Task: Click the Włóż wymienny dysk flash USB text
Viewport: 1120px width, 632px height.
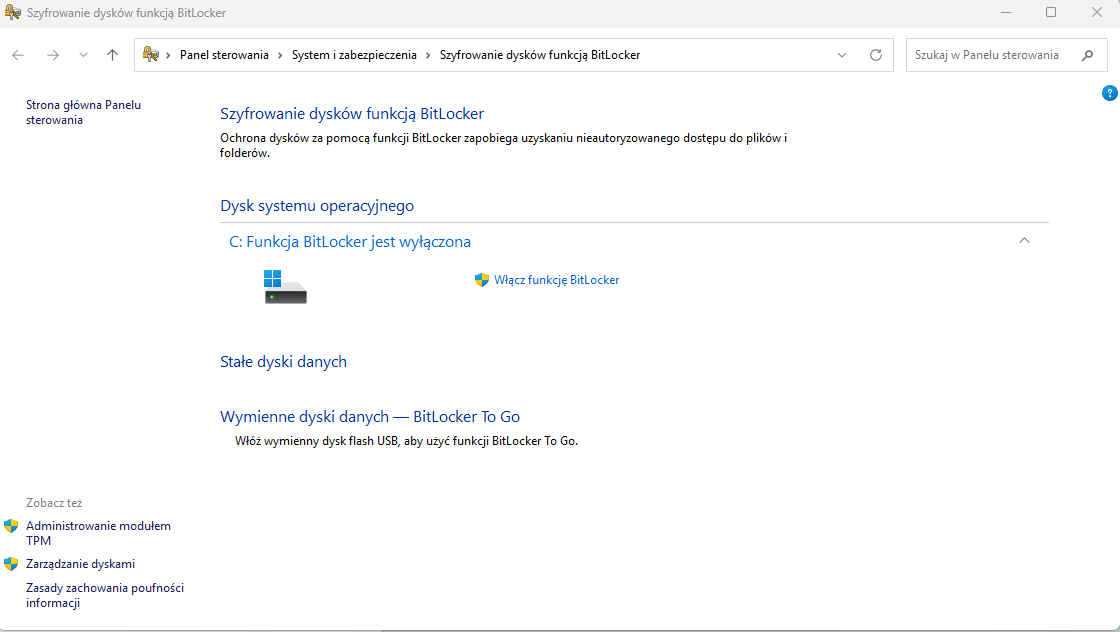Action: click(x=406, y=441)
